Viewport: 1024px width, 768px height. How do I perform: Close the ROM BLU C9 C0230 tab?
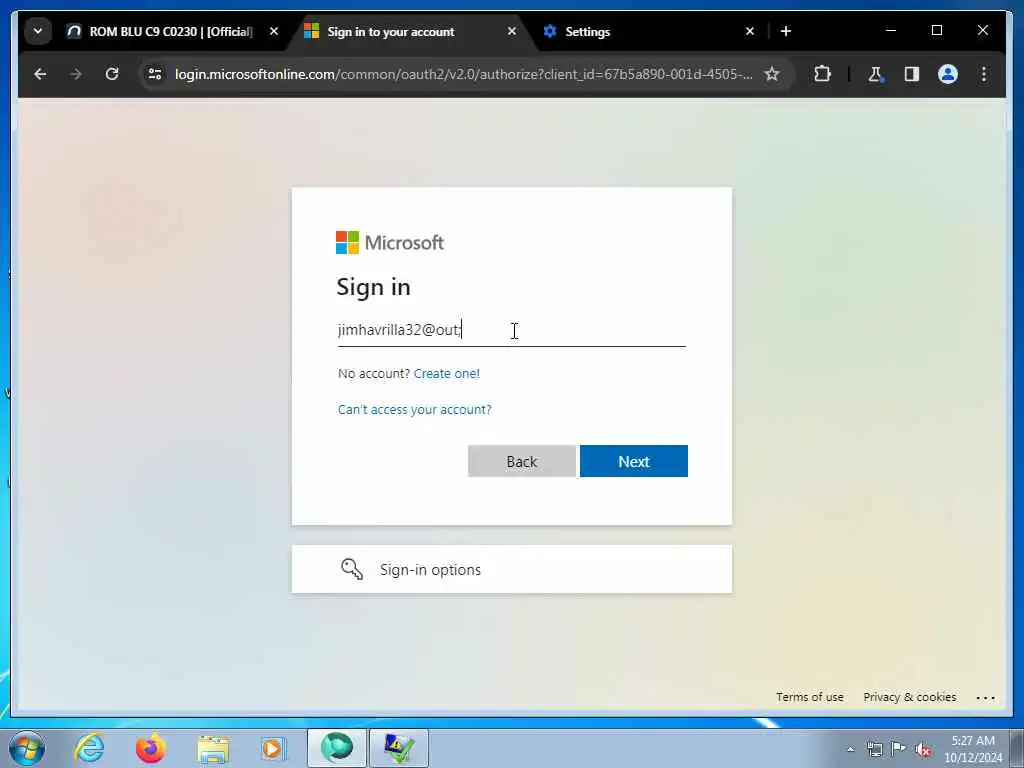tap(274, 31)
